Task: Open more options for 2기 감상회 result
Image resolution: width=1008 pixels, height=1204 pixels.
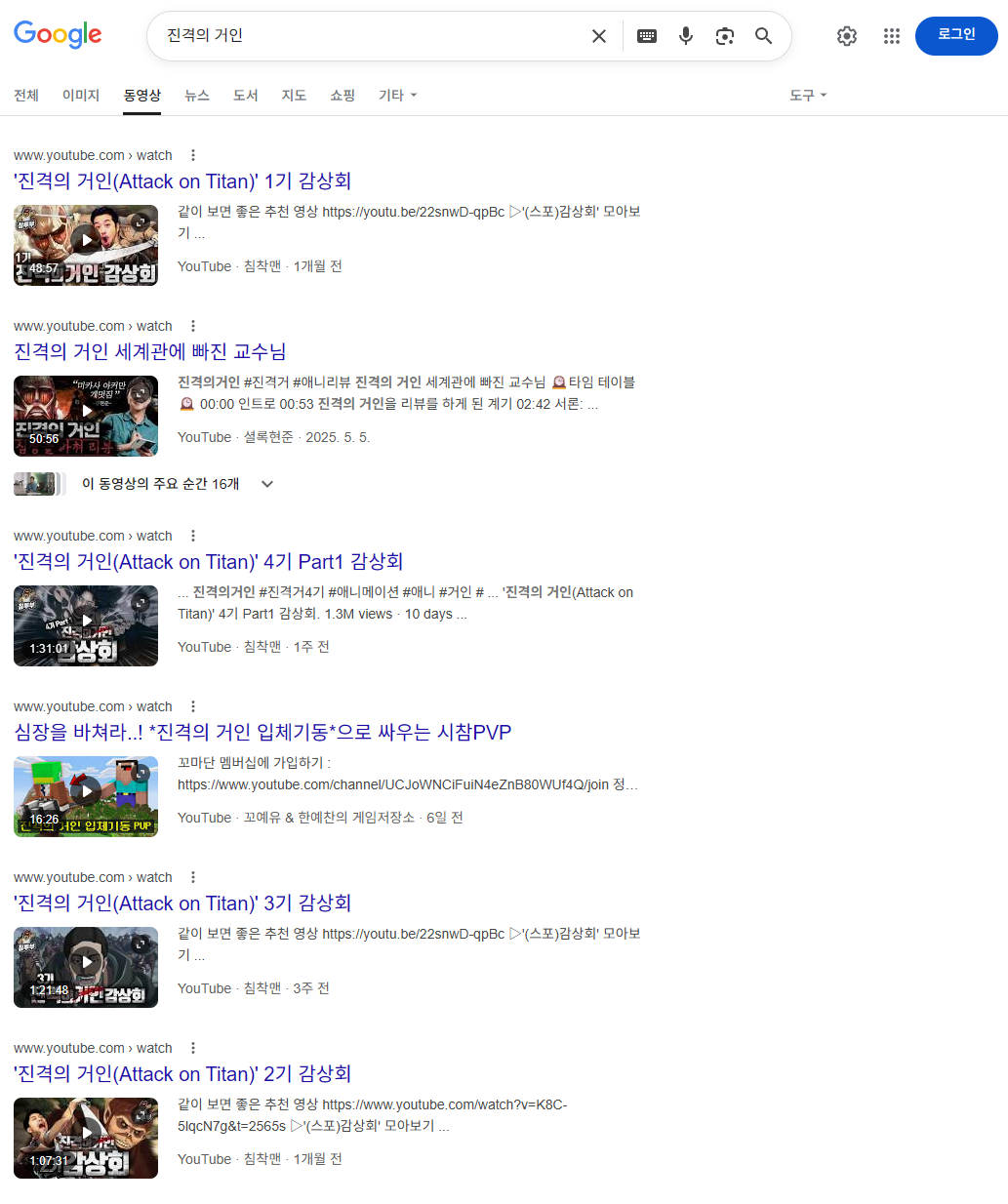Action: (193, 1048)
